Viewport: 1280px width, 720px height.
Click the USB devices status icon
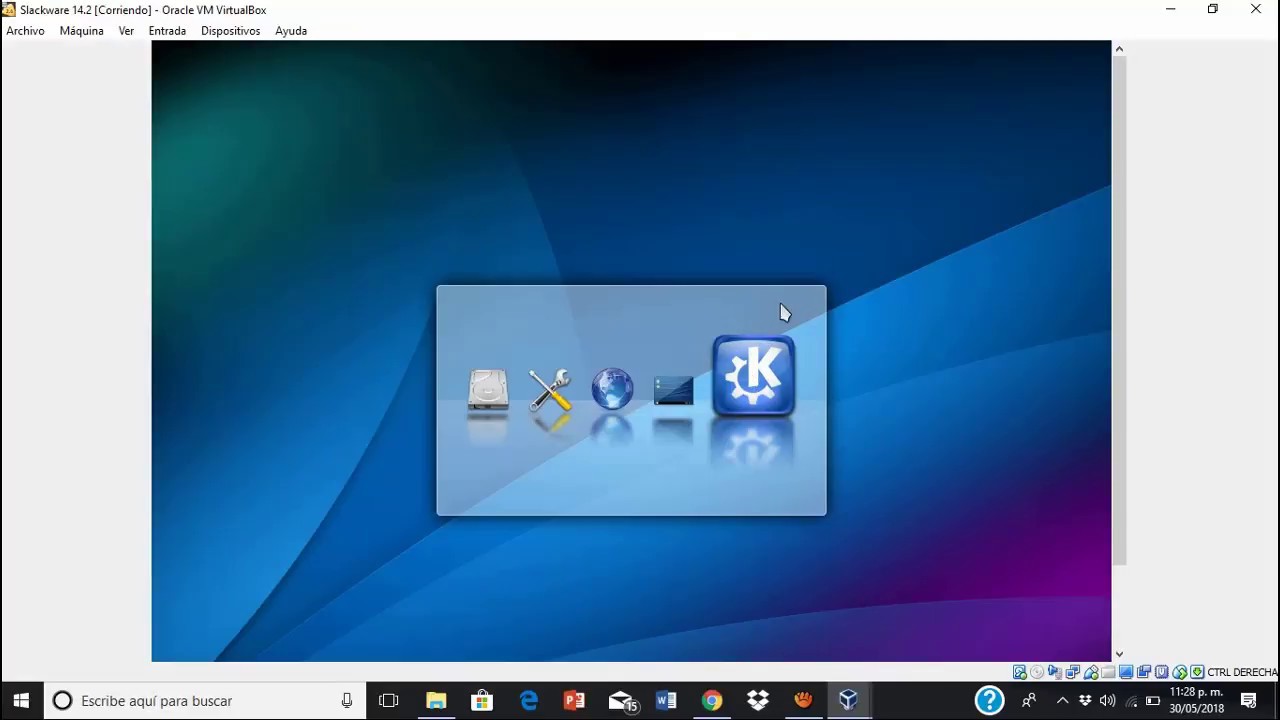click(1091, 672)
